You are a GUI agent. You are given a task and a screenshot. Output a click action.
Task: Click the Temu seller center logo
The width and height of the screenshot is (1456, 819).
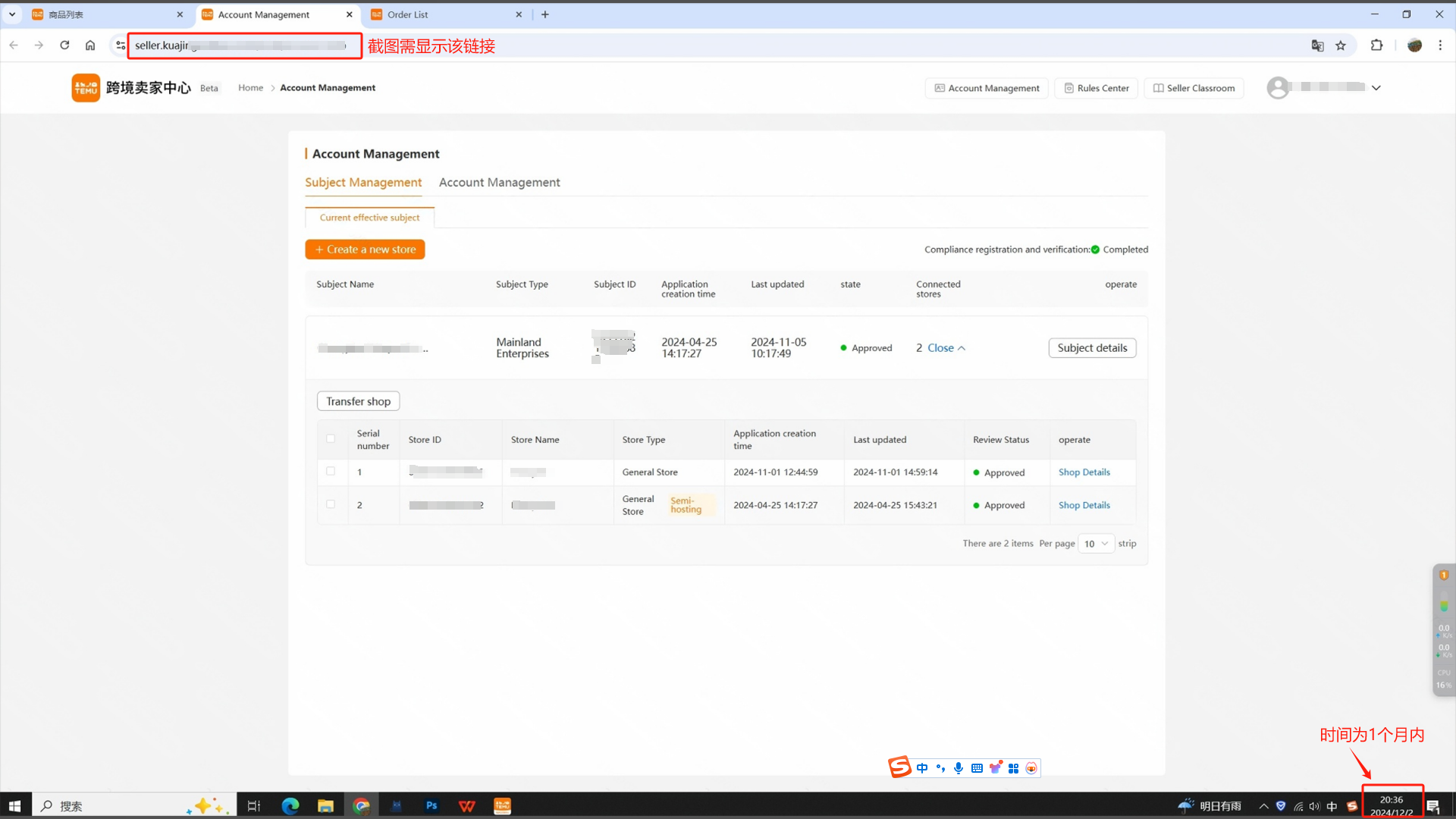pyautogui.click(x=86, y=88)
